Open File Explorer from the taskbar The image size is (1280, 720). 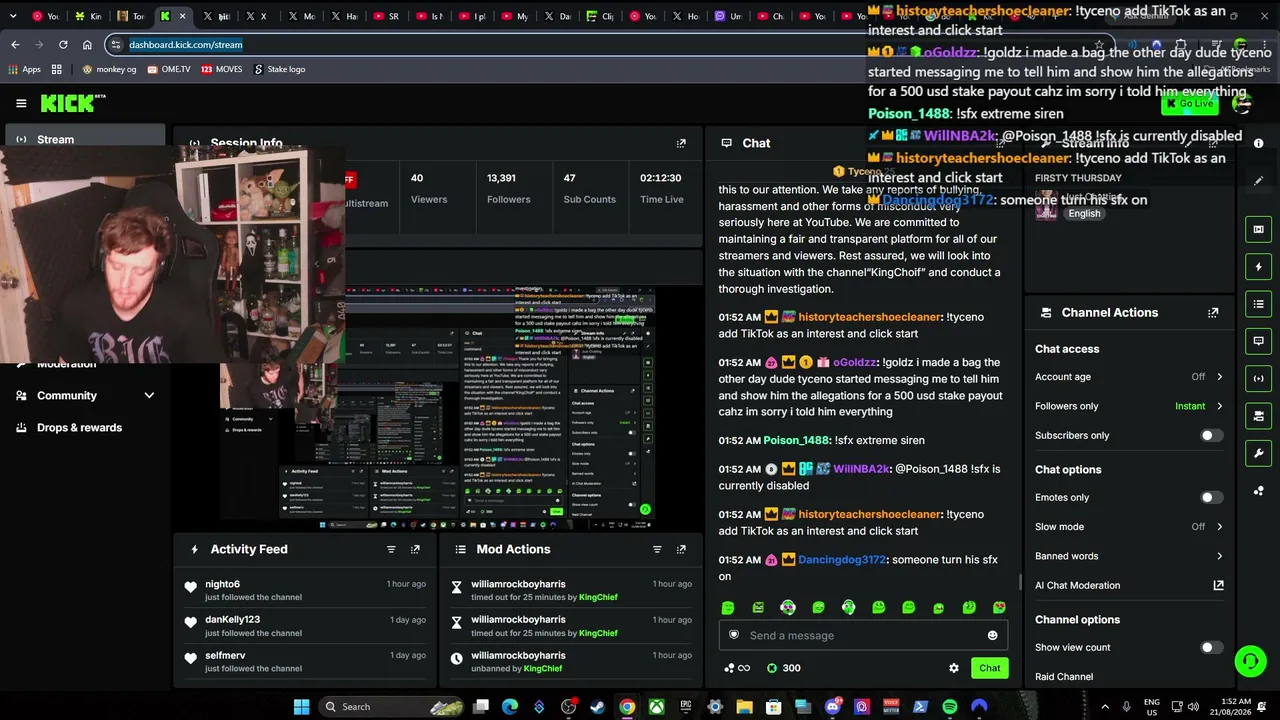click(744, 707)
